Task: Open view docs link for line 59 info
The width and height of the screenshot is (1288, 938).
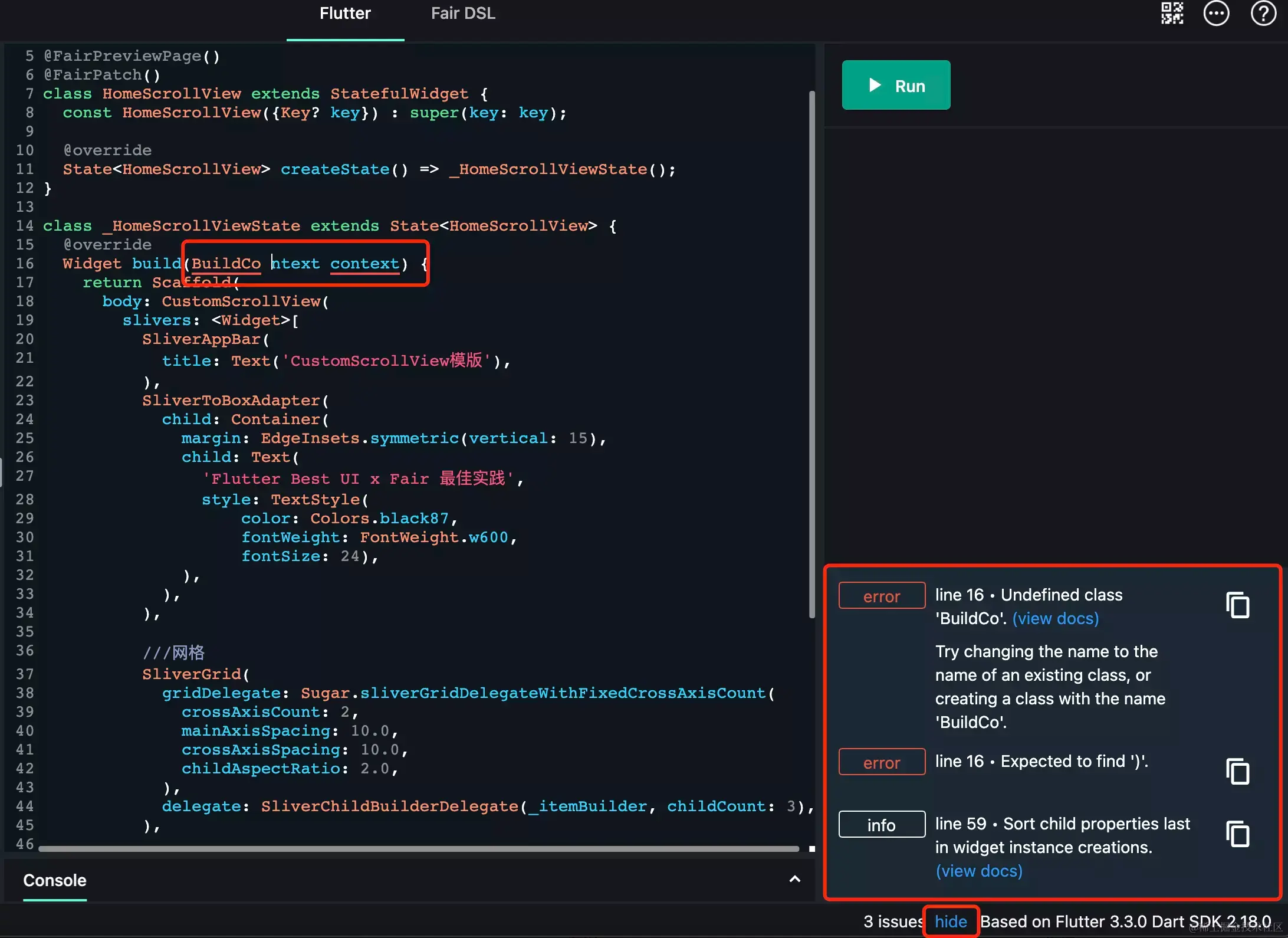Action: point(979,871)
